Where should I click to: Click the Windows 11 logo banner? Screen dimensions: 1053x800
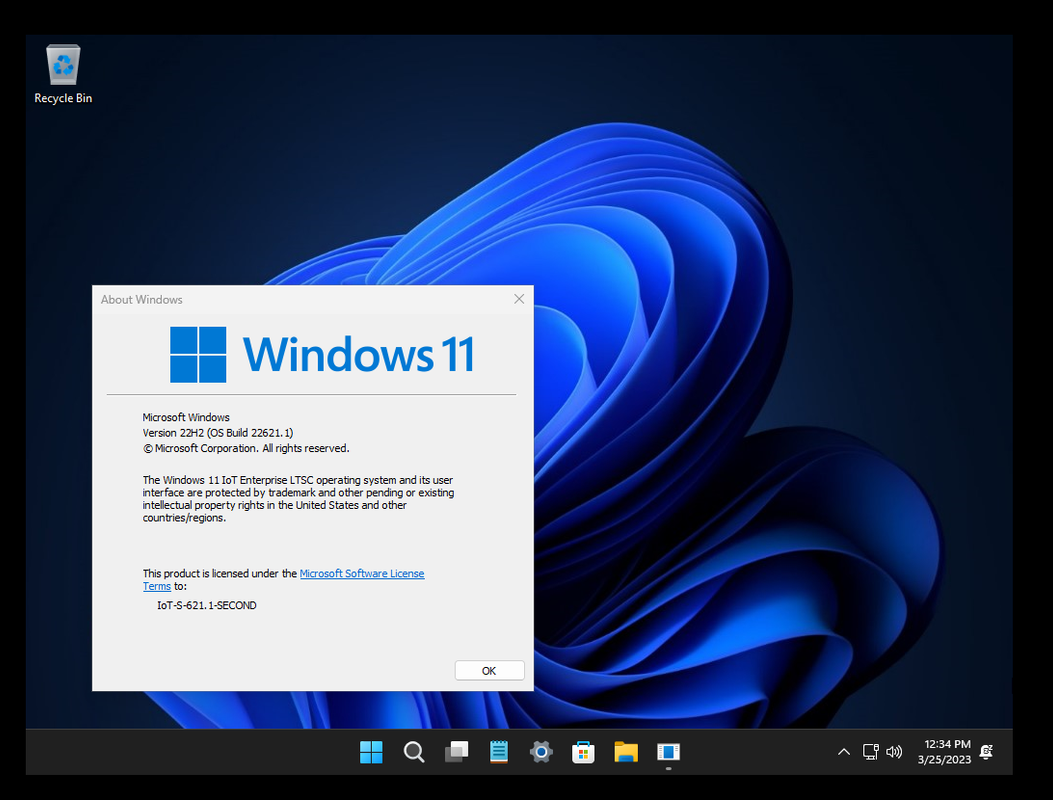click(x=322, y=354)
